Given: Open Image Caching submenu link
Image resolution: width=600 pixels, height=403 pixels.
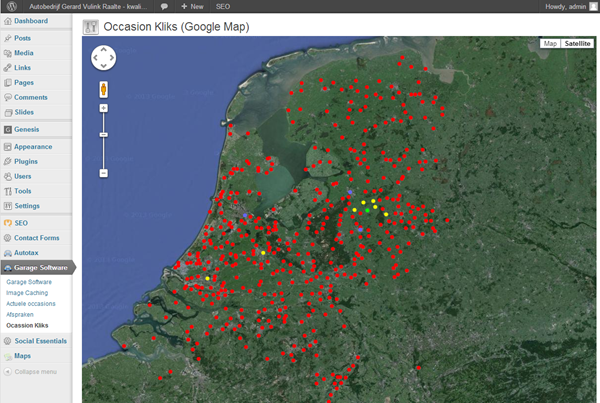Looking at the screenshot, I should click(27, 293).
